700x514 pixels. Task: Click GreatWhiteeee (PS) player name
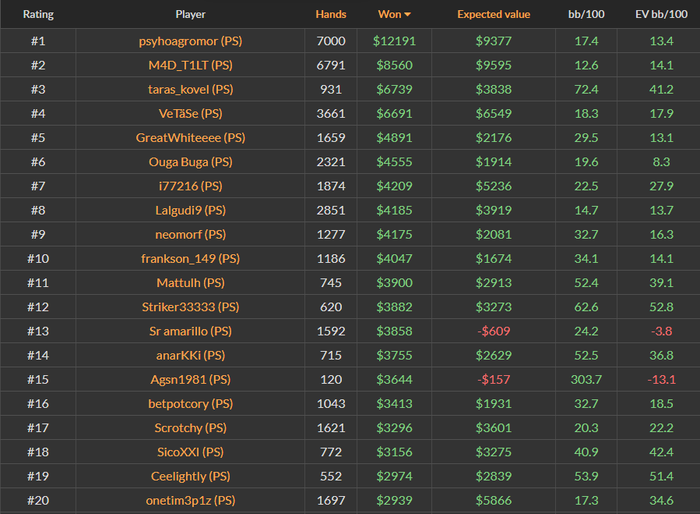190,137
